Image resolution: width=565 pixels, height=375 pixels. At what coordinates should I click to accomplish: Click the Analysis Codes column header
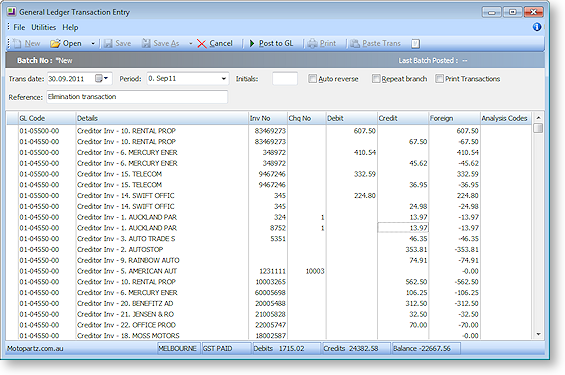[x=506, y=118]
